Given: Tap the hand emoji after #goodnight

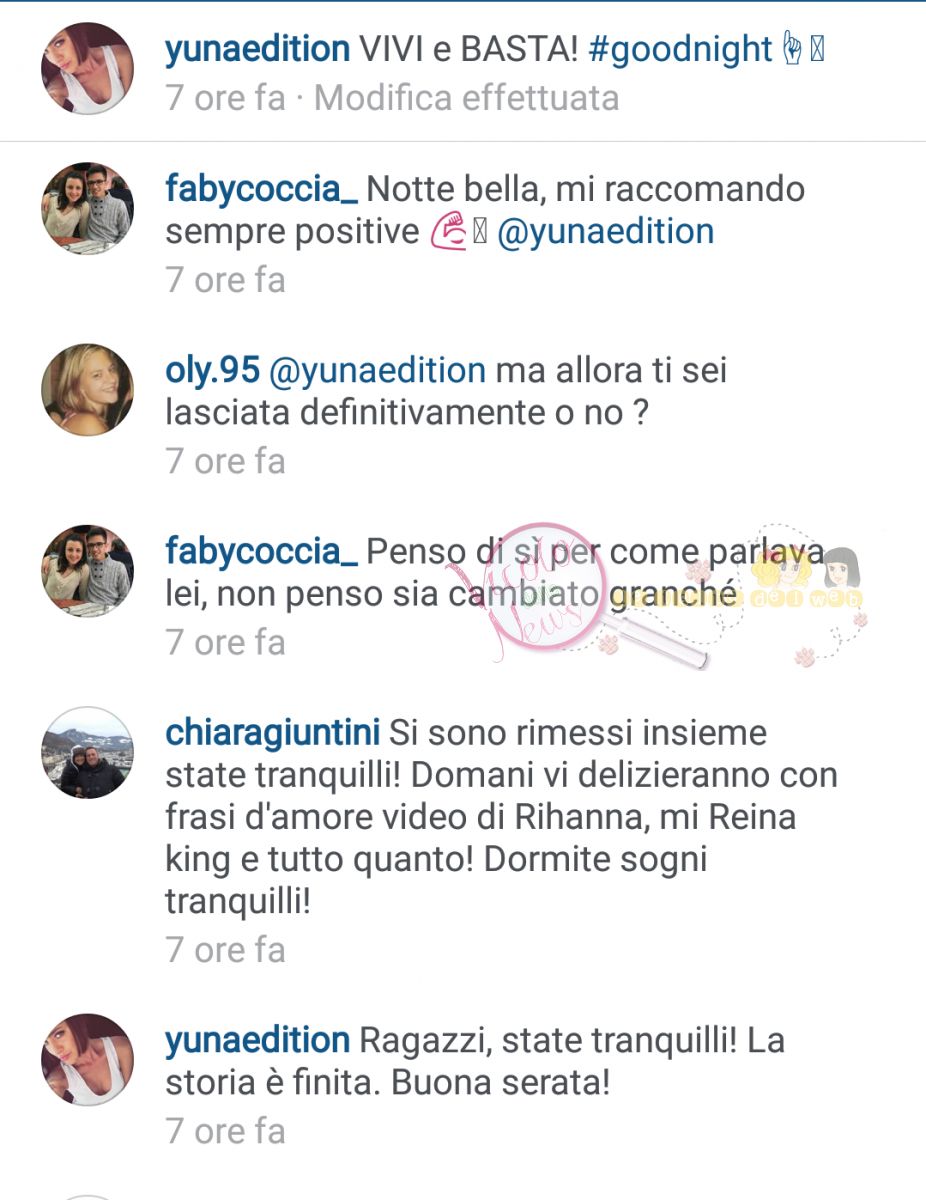Looking at the screenshot, I should click(794, 49).
